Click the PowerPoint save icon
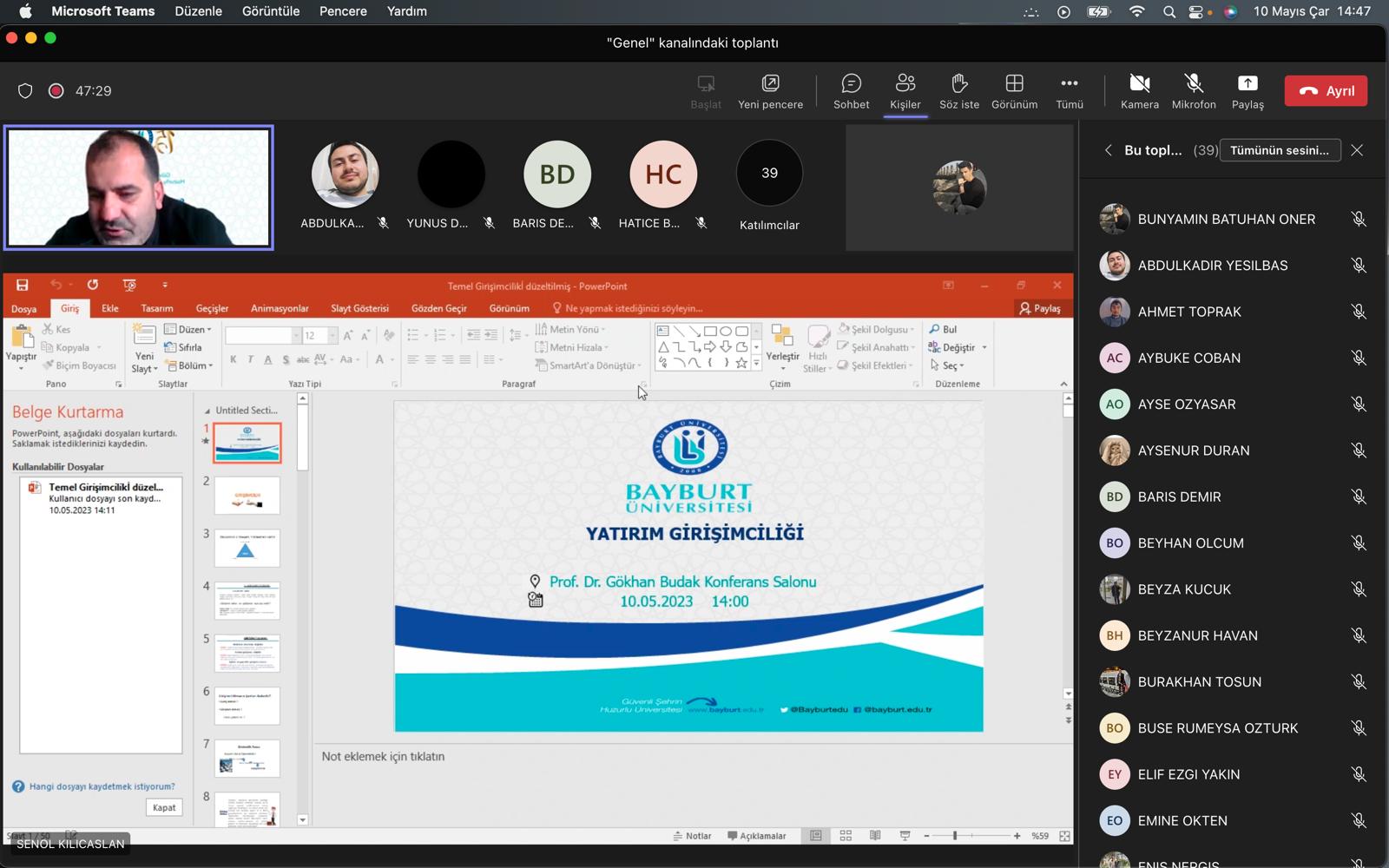 (x=23, y=285)
